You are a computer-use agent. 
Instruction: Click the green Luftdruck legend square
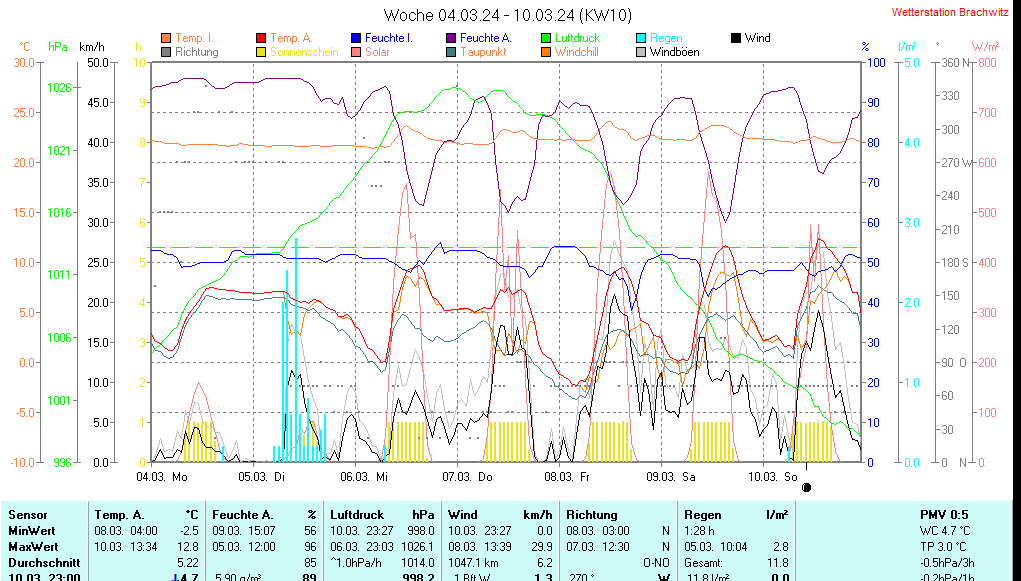(546, 38)
